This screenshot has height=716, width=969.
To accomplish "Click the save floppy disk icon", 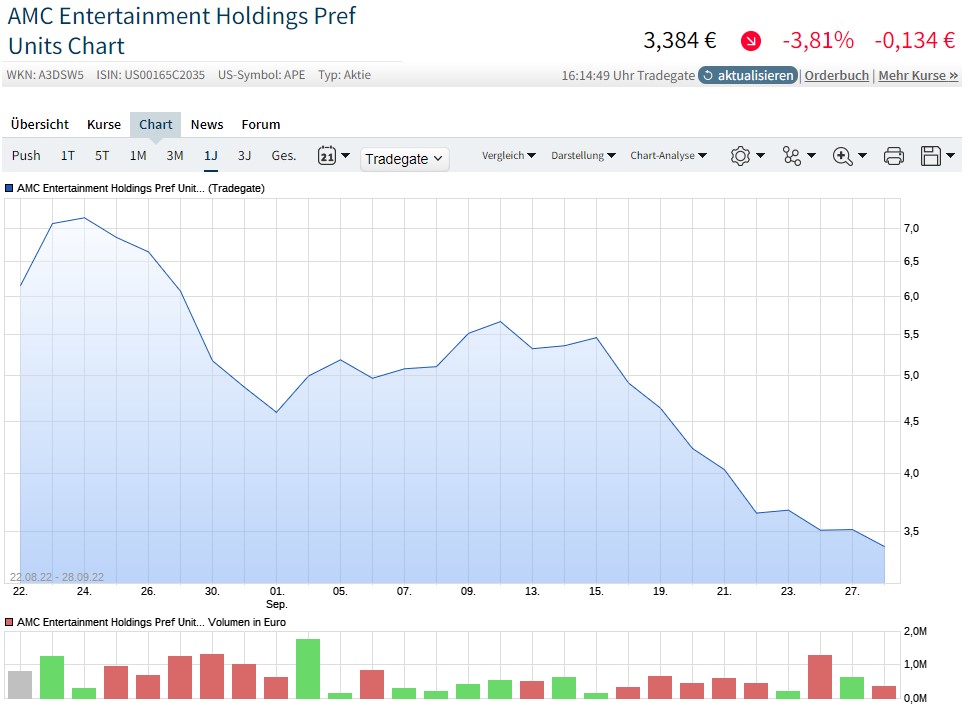I will click(931, 156).
